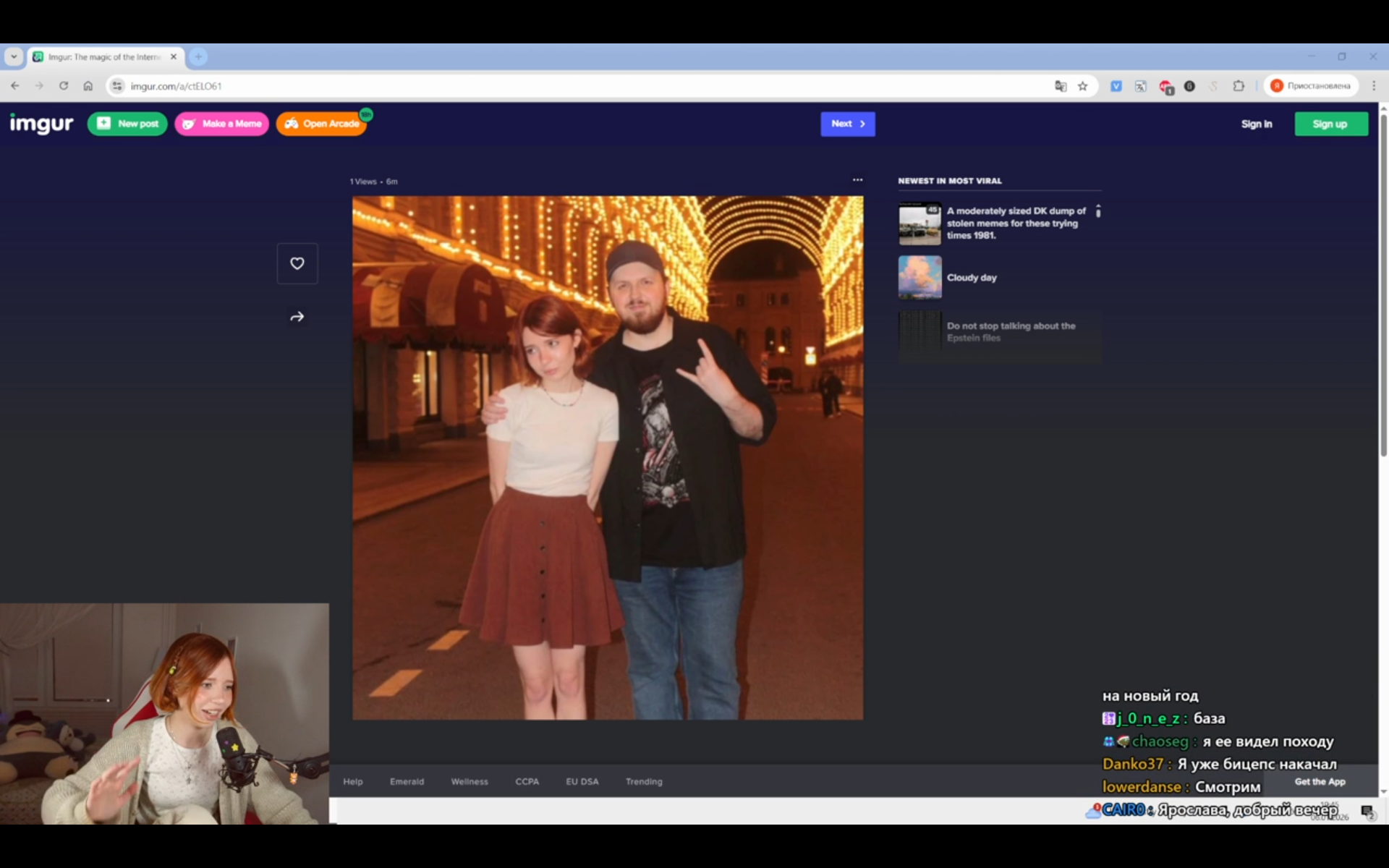Click the imgur logo
Image resolution: width=1389 pixels, height=868 pixels.
[x=41, y=124]
